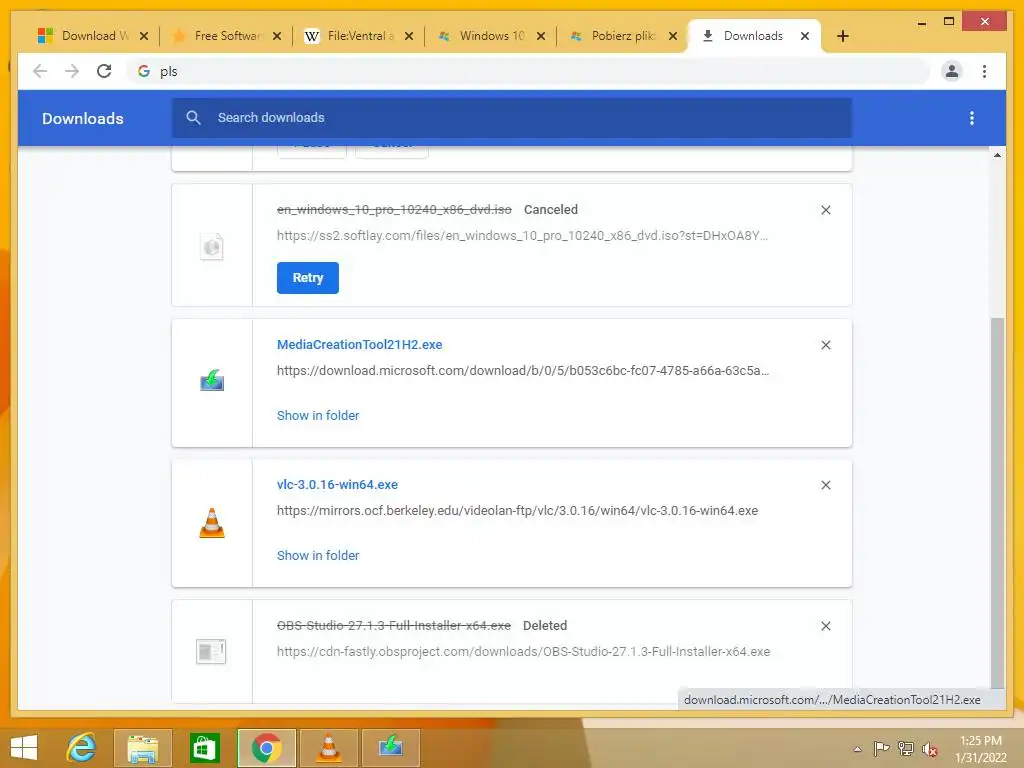The image size is (1024, 768).
Task: Click the MediaCreationTool file icon
Action: 212,381
